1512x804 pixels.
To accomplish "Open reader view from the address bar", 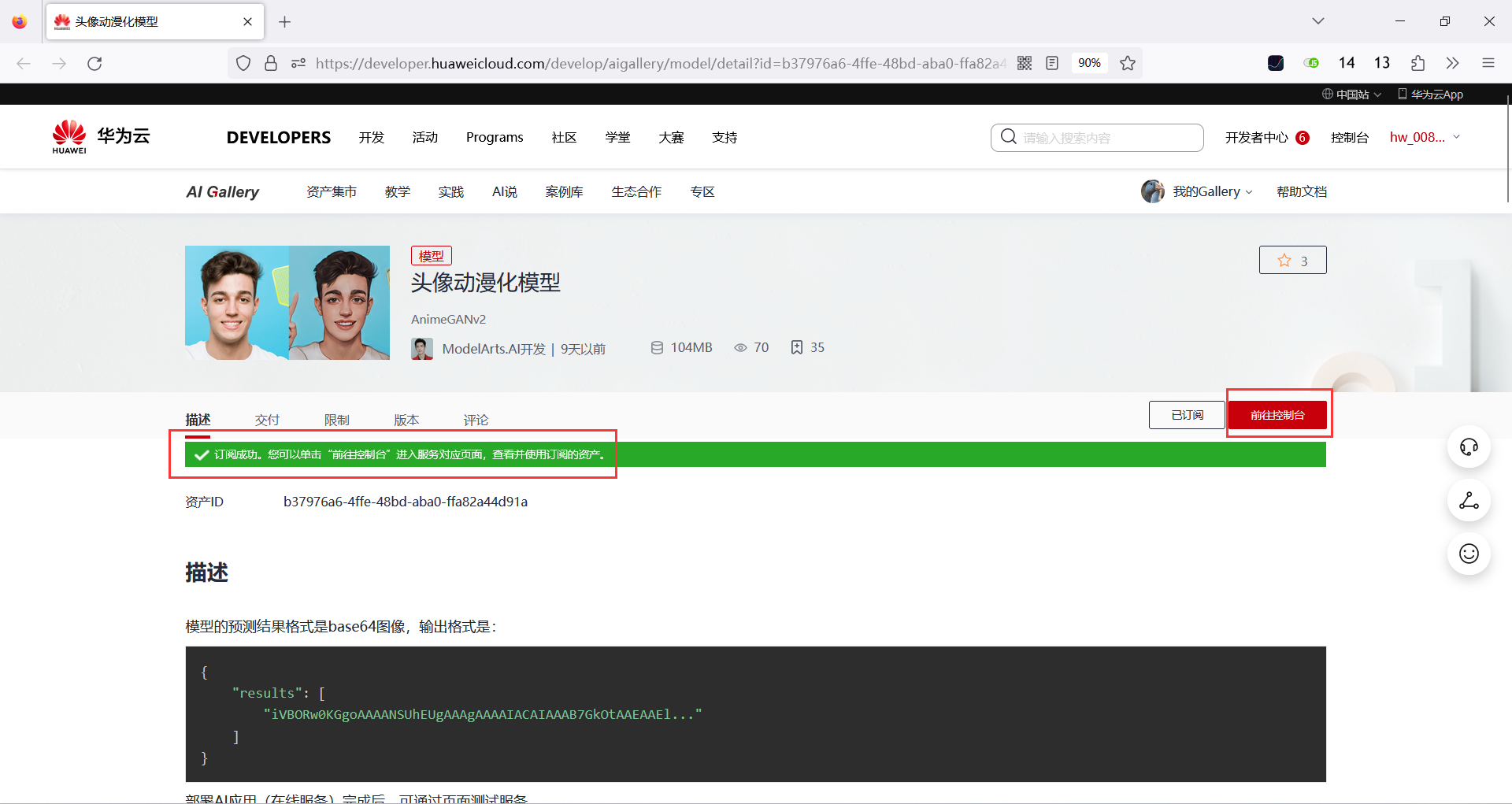I will click(1052, 63).
